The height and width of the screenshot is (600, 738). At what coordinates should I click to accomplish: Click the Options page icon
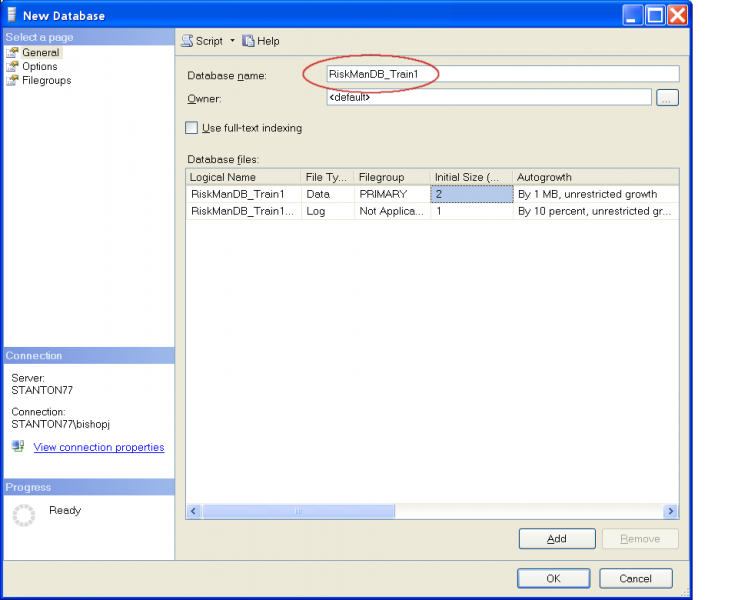coord(12,66)
